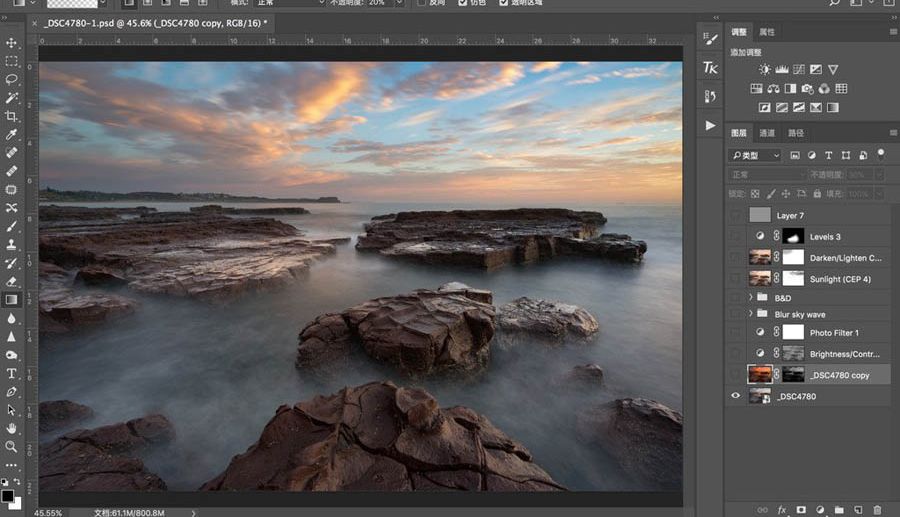The width and height of the screenshot is (900, 517).
Task: Expand the Blur sky wave group
Action: (751, 313)
